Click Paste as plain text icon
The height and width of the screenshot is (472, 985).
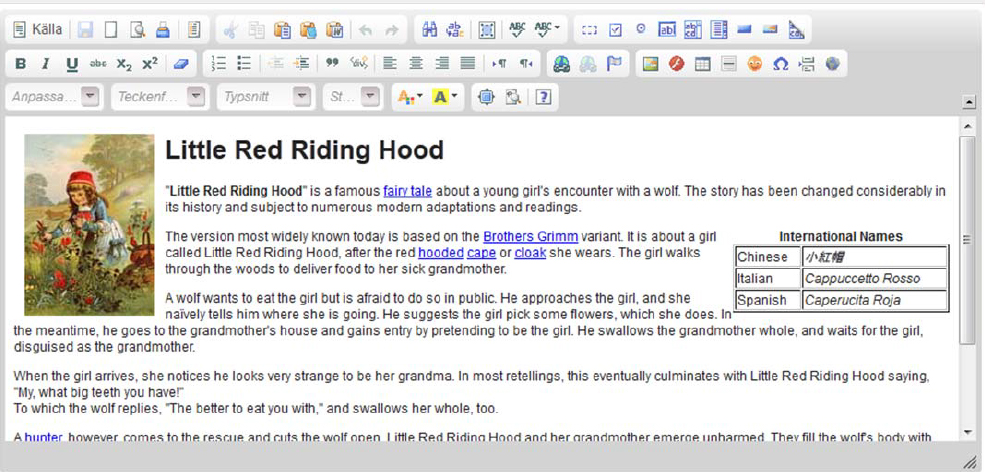(308, 30)
